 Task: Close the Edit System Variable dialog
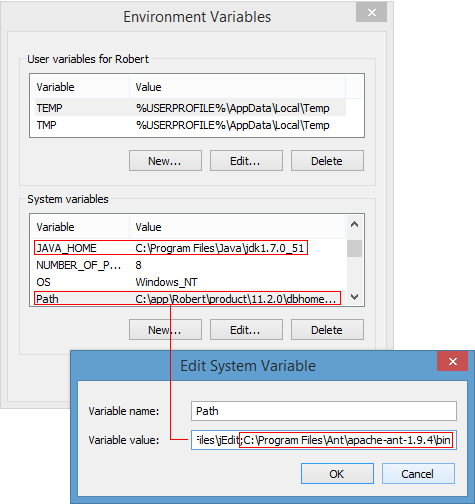[452, 361]
